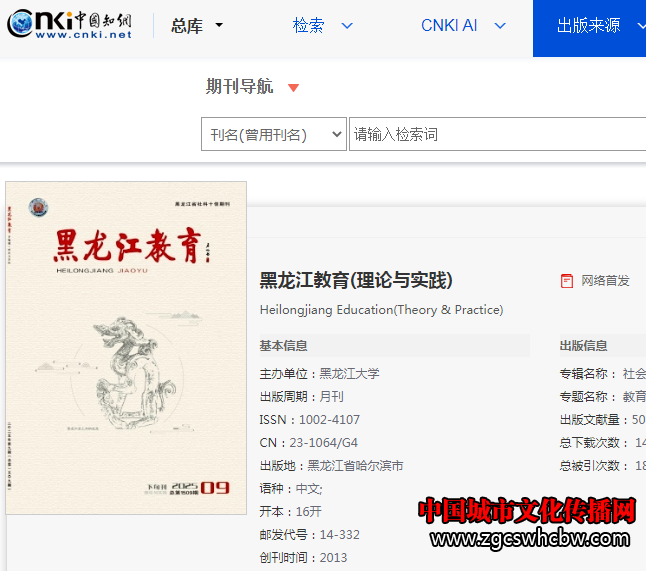Click the CNKI 中国知网 logo

70,25
